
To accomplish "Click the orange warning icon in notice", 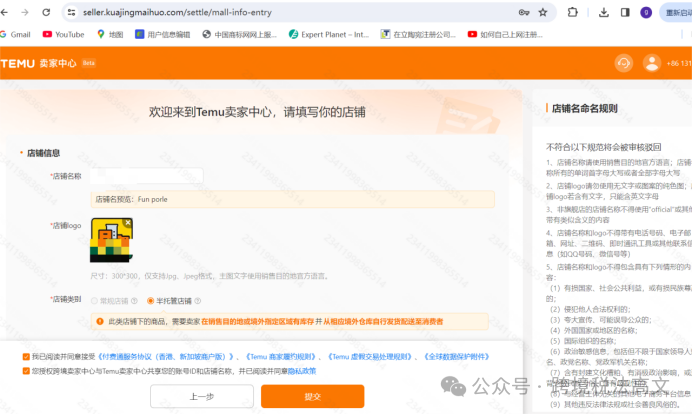I will (100, 321).
